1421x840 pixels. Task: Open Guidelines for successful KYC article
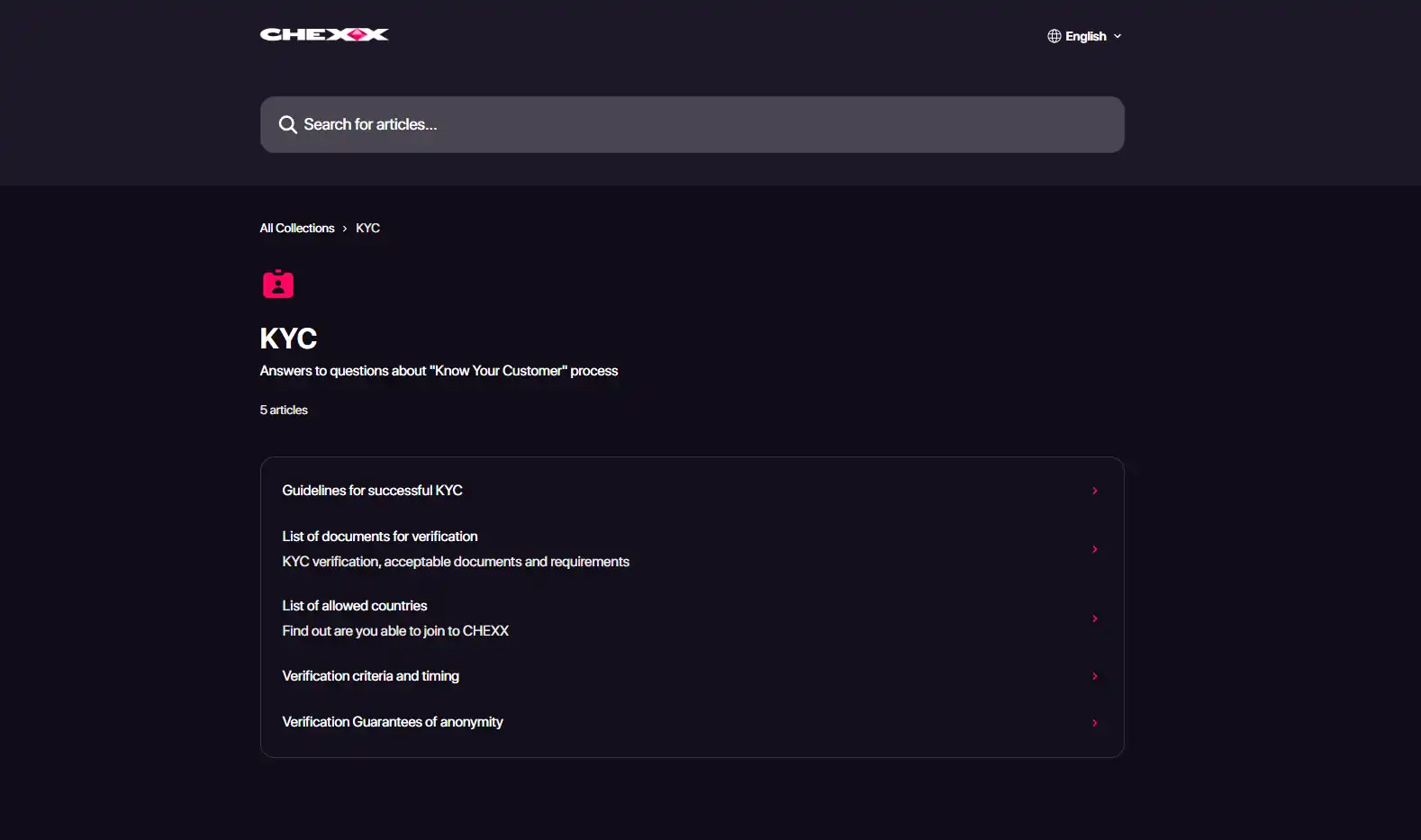[x=692, y=491]
